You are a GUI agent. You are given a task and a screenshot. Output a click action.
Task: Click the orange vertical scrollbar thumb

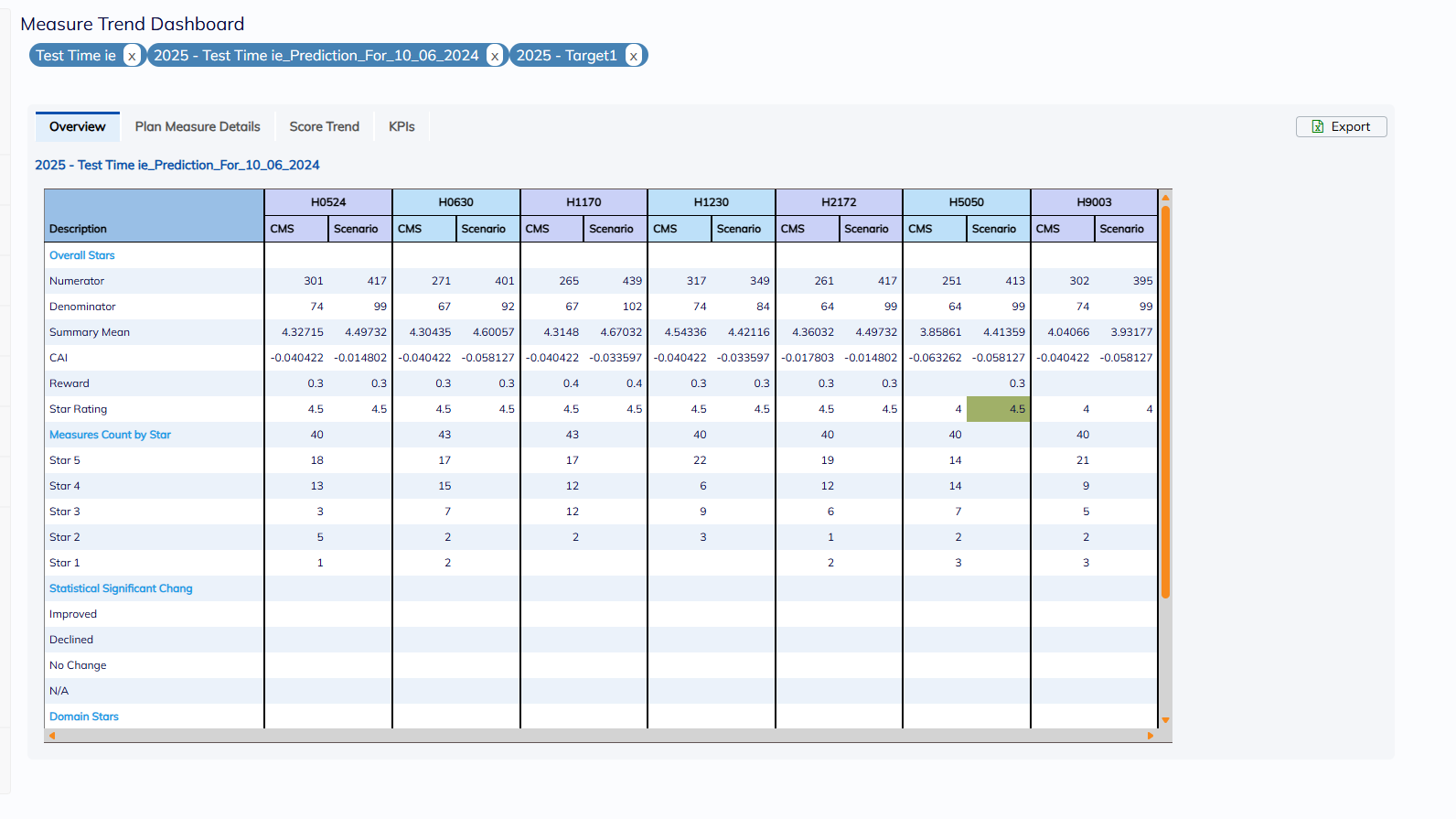coord(1165,403)
